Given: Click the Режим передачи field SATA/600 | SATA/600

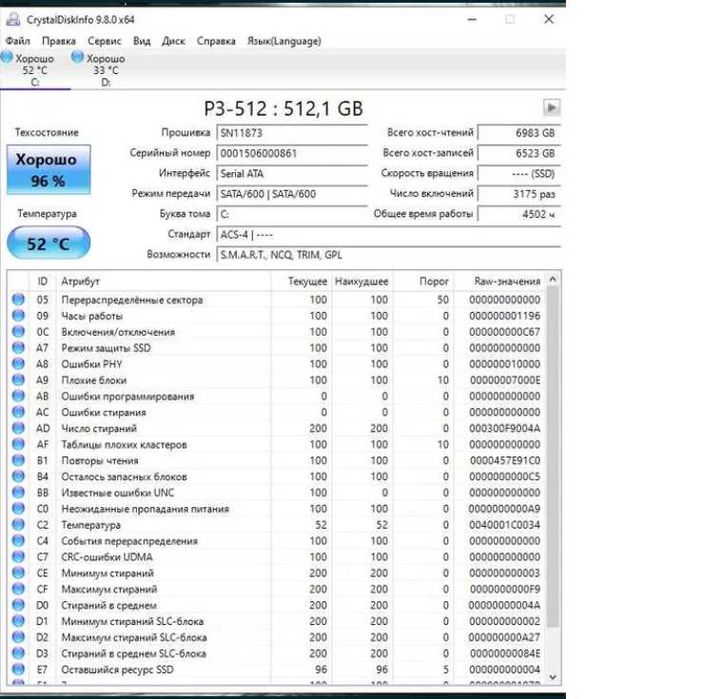Looking at the screenshot, I should [292, 194].
